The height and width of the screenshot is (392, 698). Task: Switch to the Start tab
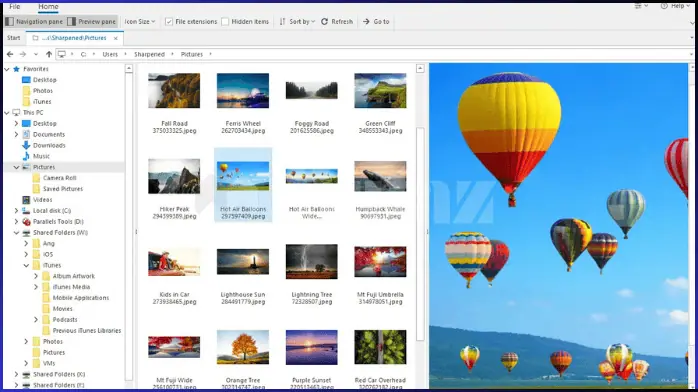[x=13, y=38]
